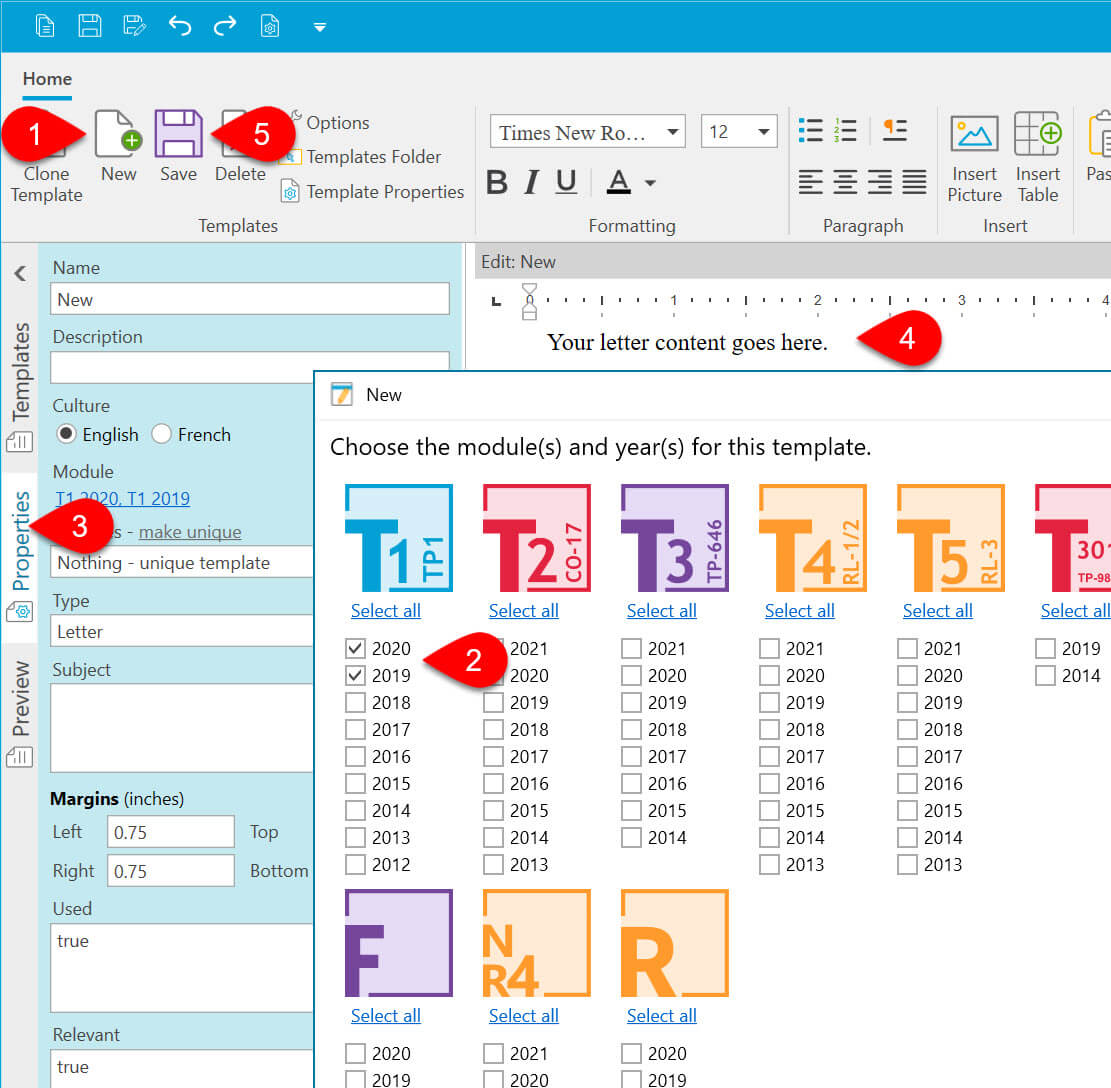The image size is (1111, 1088).
Task: Click the save-as pencil disk icon in title bar
Action: (x=134, y=26)
